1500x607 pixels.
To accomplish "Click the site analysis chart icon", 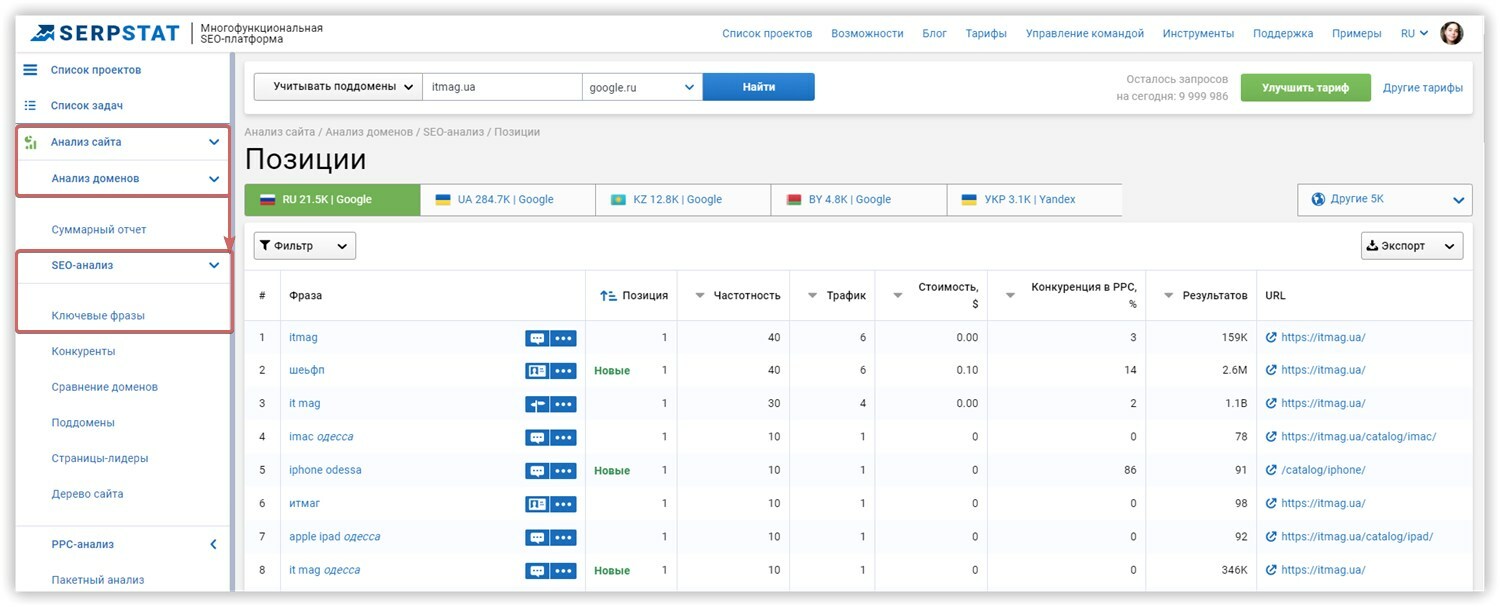I will click(30, 142).
